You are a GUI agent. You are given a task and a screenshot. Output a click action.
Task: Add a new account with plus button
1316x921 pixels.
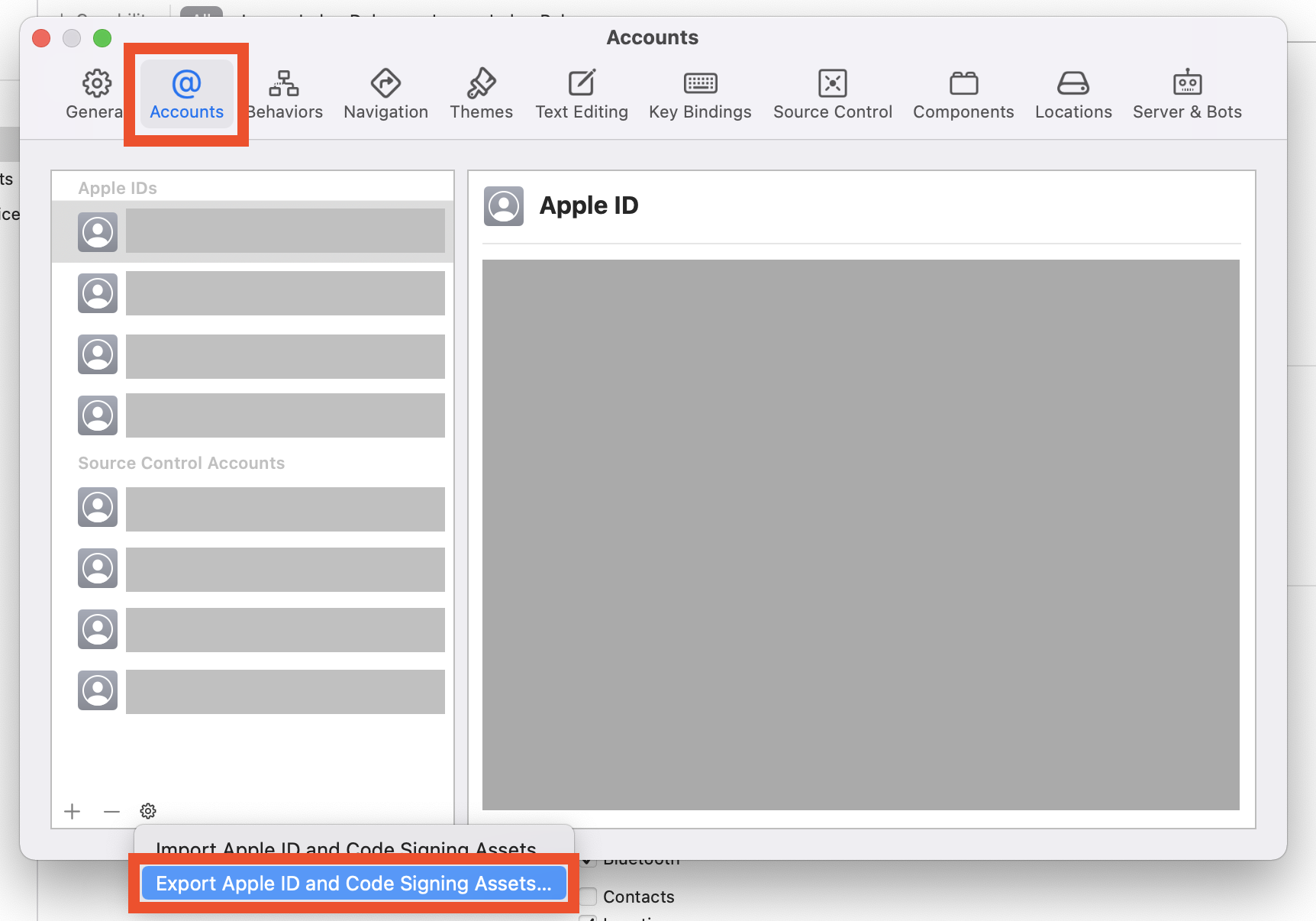[73, 811]
